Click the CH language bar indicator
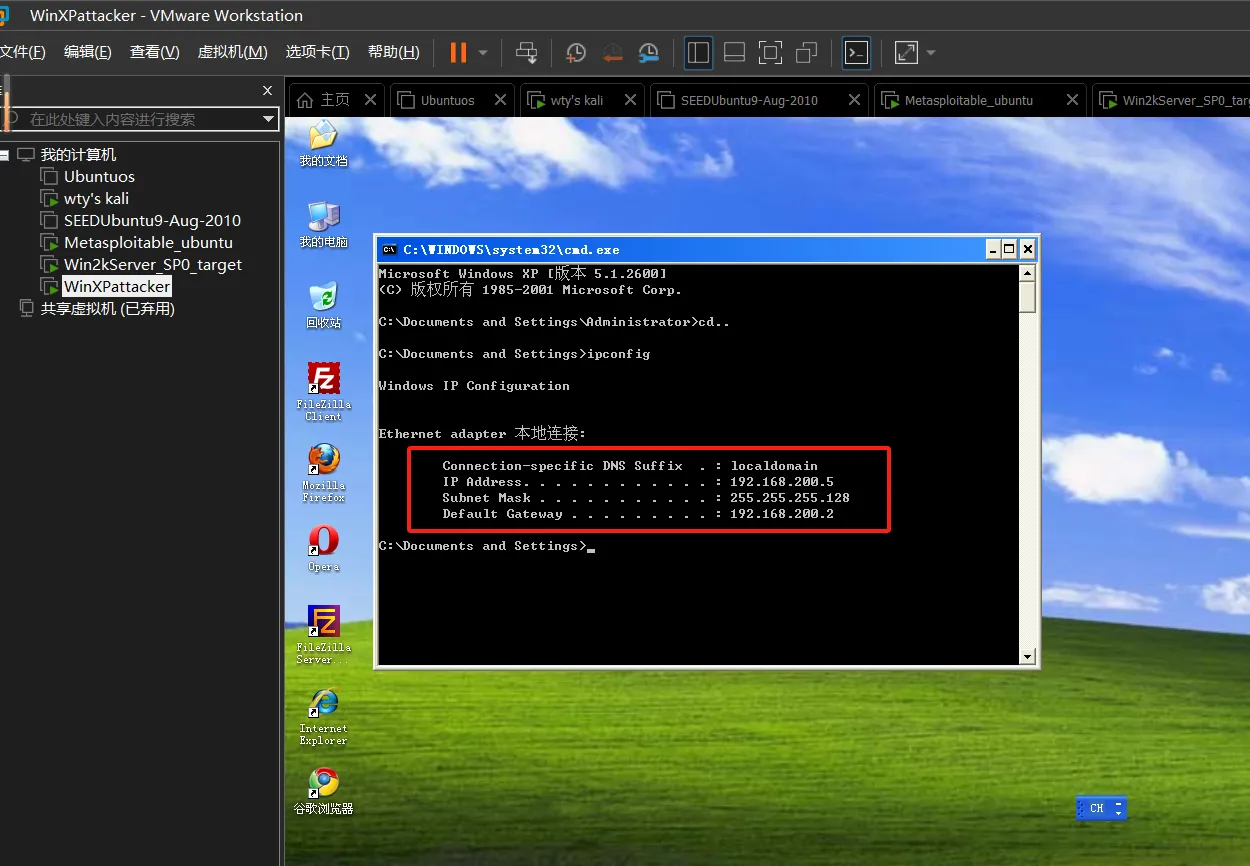Image resolution: width=1250 pixels, height=866 pixels. (1097, 808)
